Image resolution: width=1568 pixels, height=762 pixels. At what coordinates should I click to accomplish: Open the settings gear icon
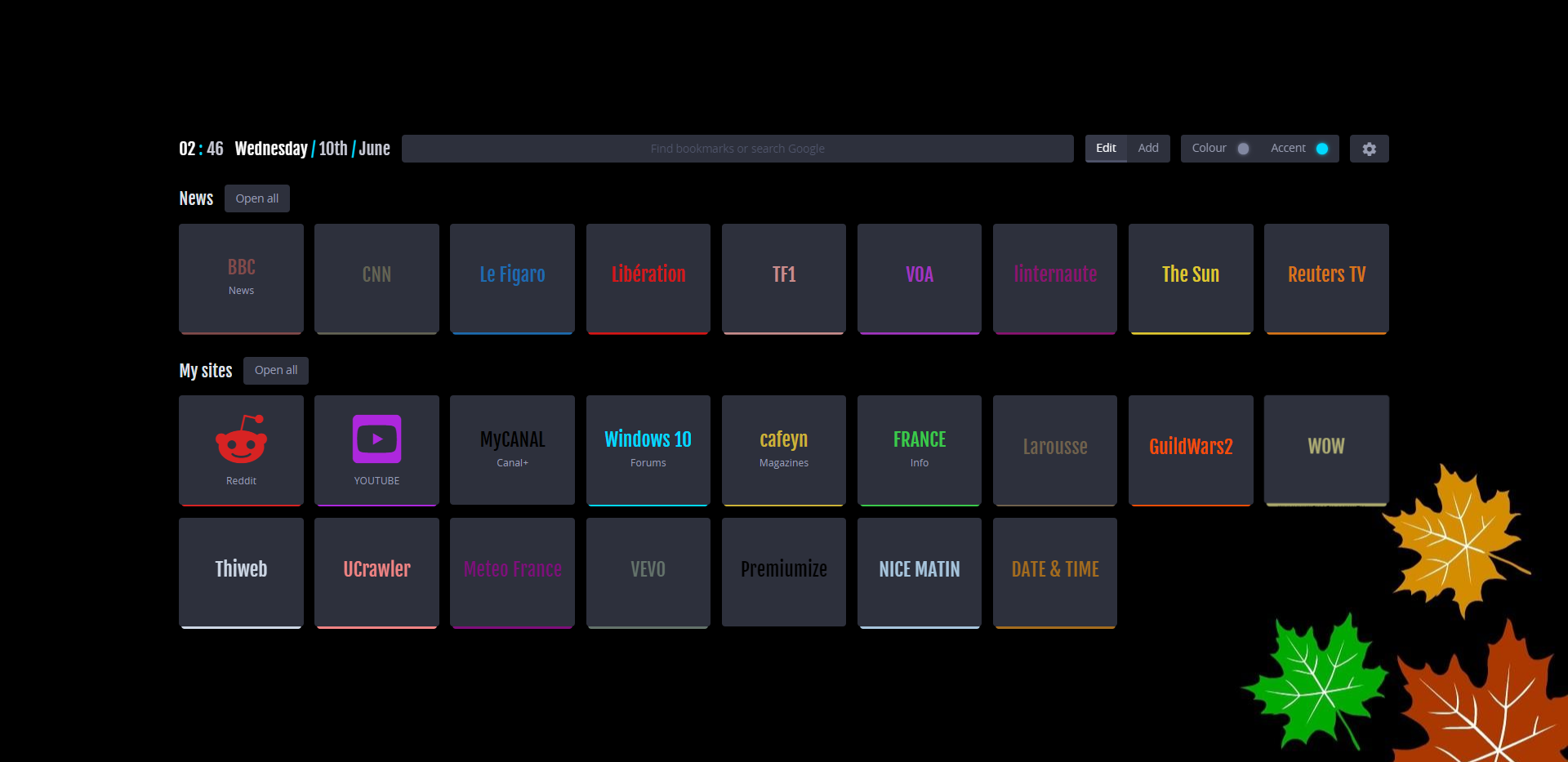pos(1369,149)
